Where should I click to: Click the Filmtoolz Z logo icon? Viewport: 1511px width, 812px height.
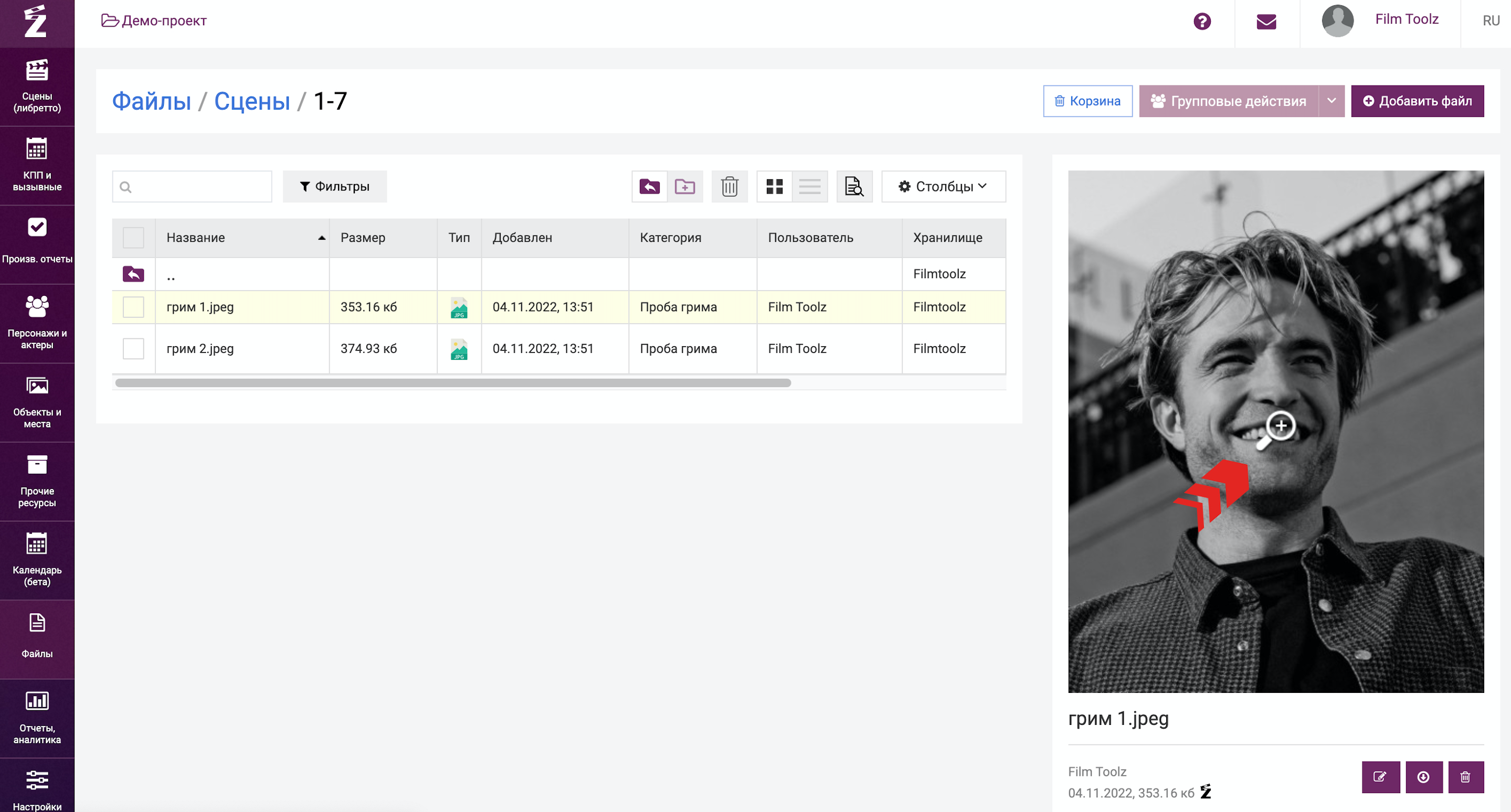35,22
